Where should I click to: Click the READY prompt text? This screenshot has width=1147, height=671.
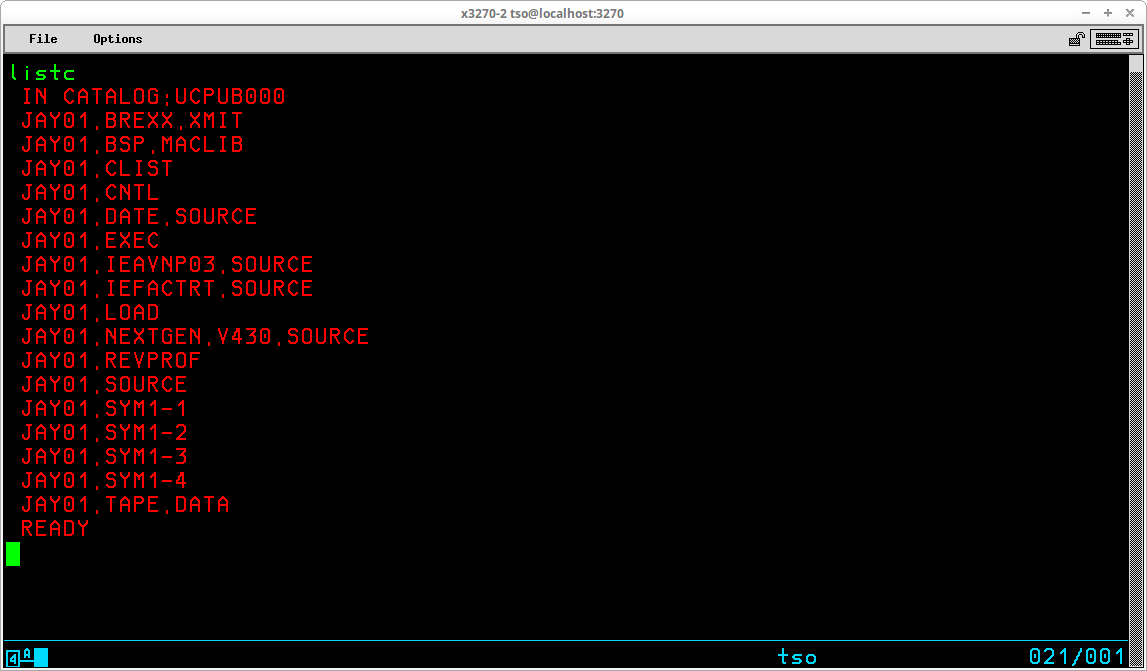(55, 528)
